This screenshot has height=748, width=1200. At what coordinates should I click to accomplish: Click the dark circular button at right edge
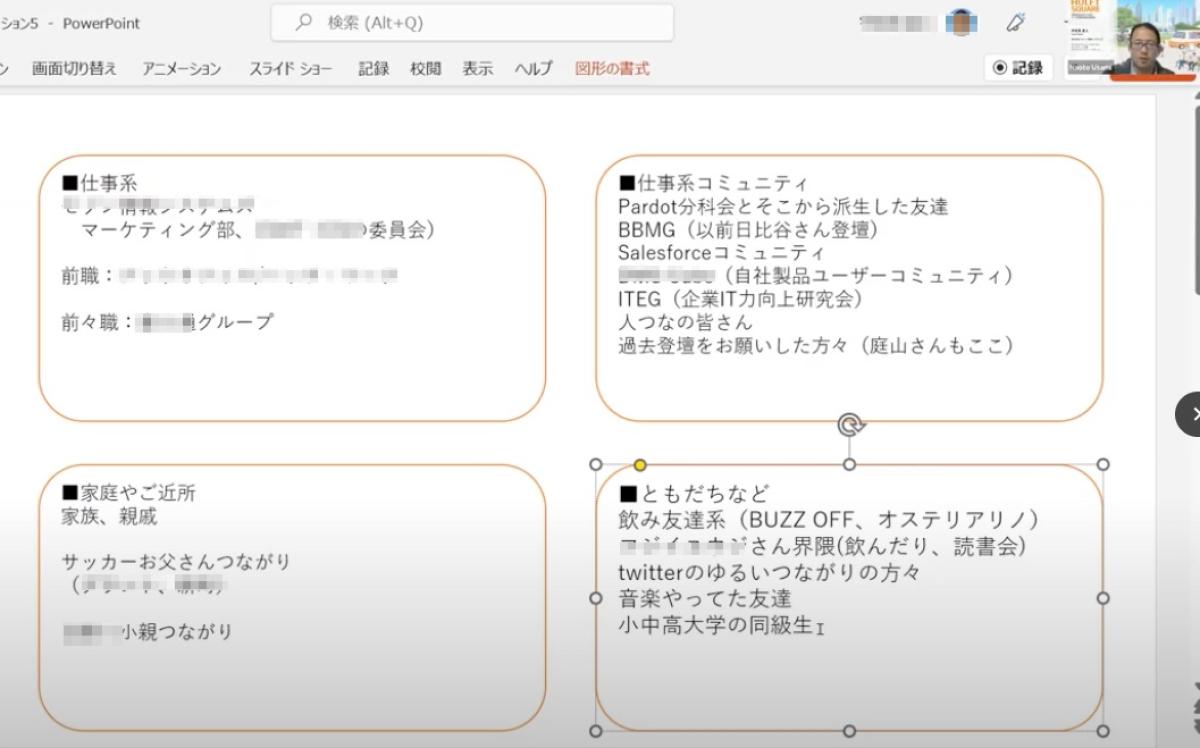click(x=1190, y=414)
